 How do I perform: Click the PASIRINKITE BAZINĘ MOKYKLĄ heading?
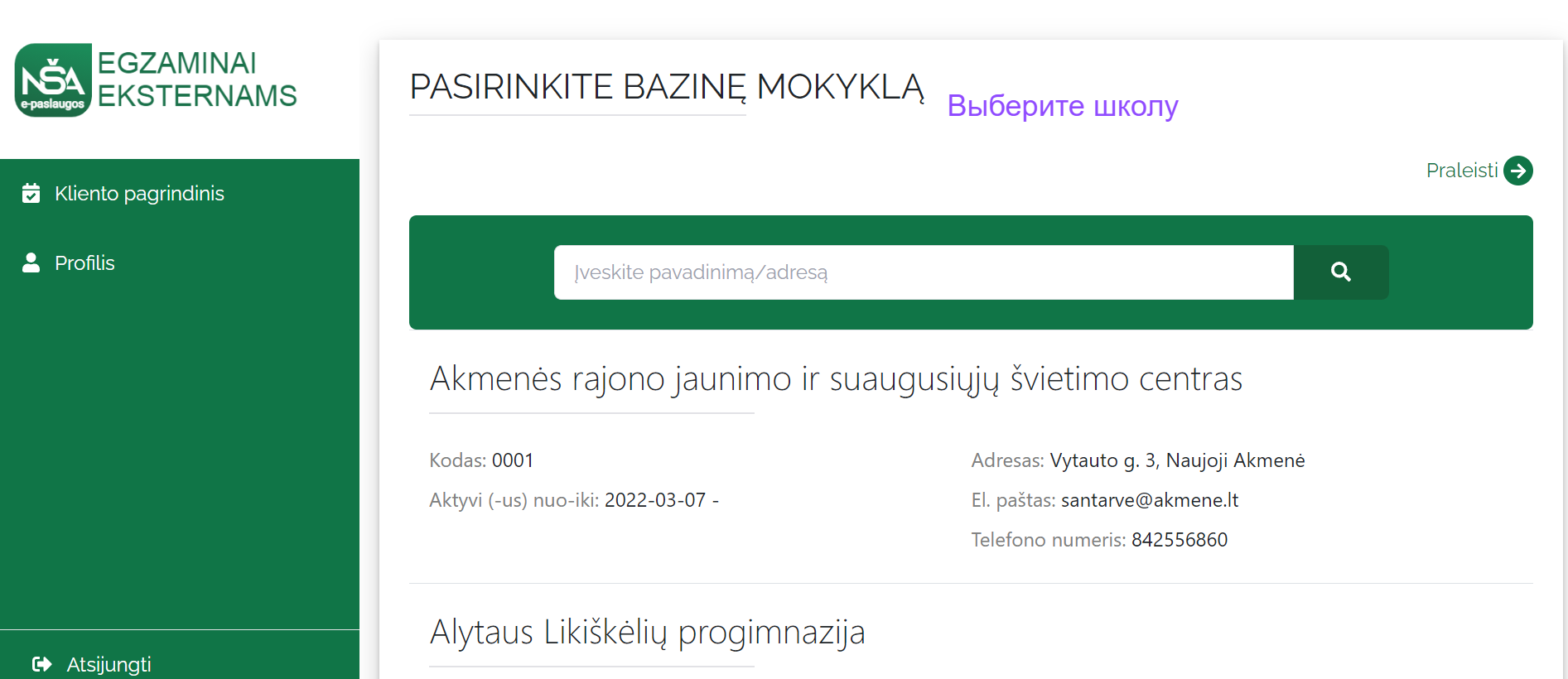[667, 87]
